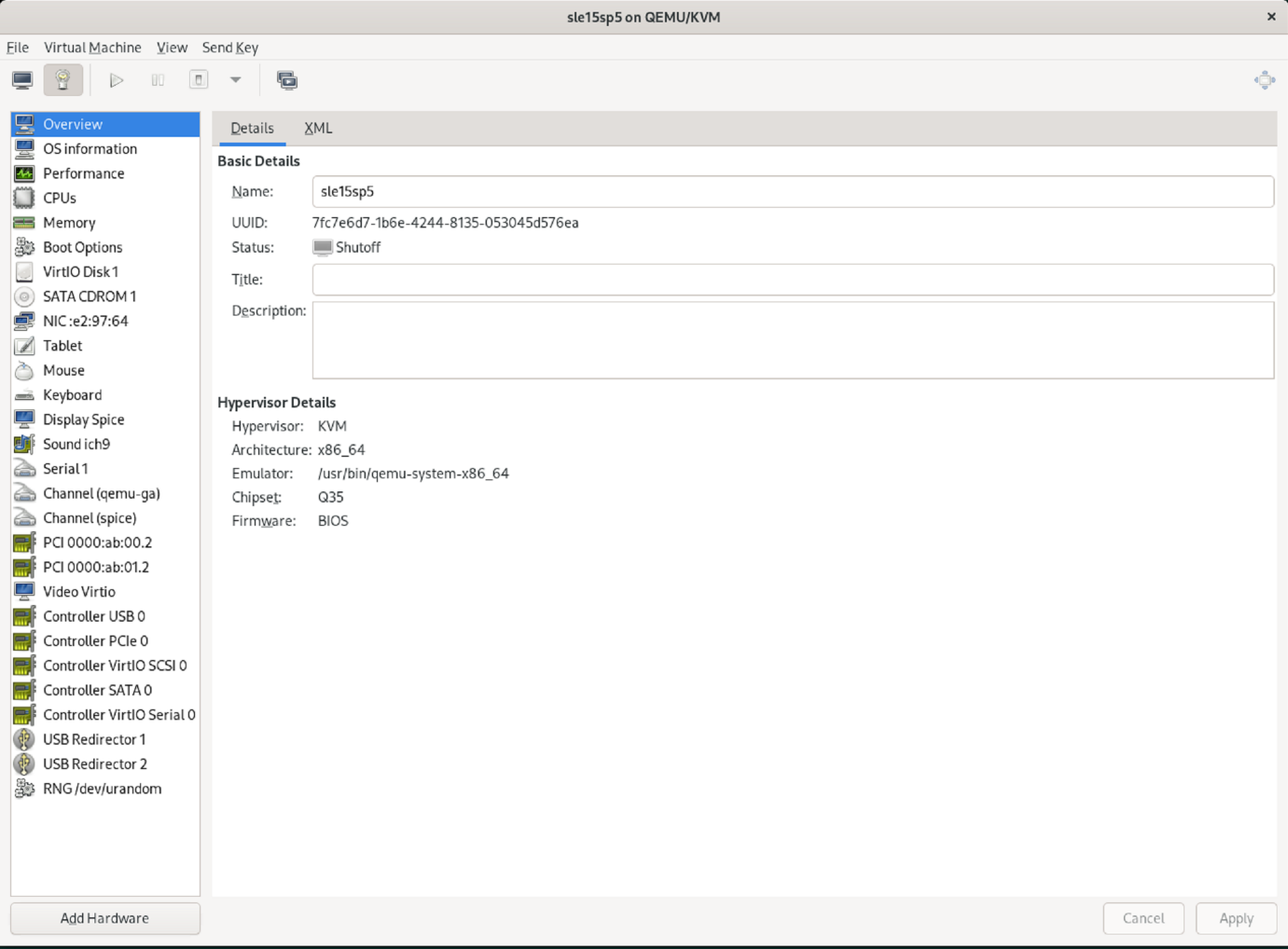The image size is (1288, 949).
Task: Apply the current changes
Action: pyautogui.click(x=1236, y=918)
